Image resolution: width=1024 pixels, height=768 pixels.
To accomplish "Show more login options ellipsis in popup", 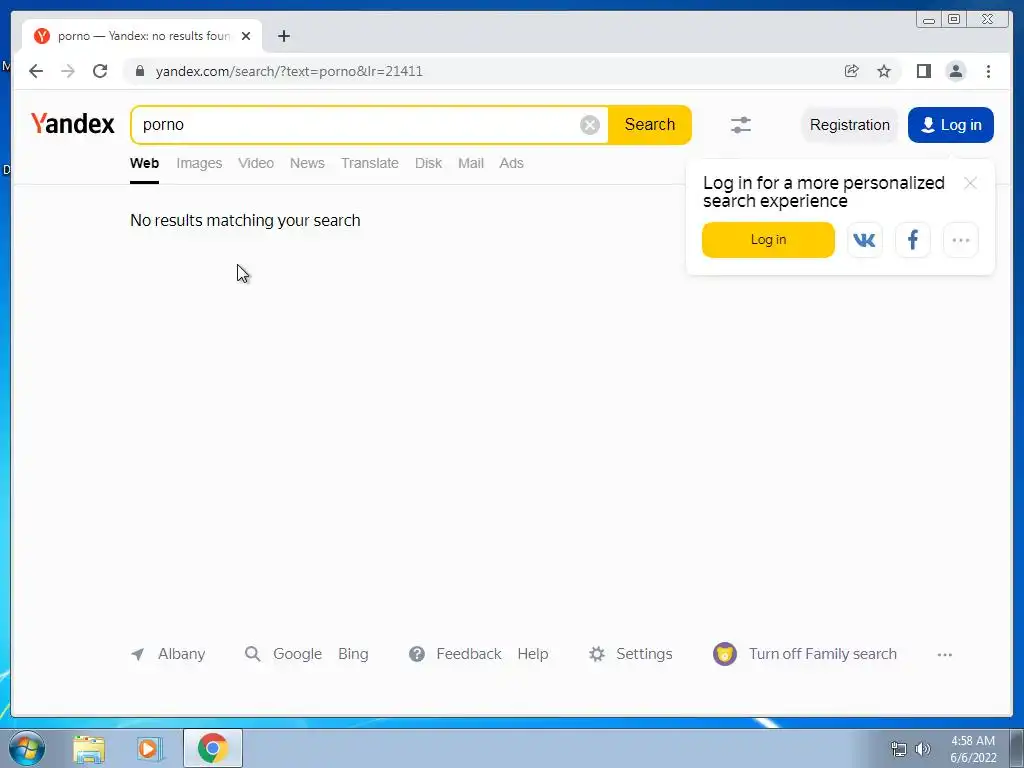I will [x=961, y=240].
